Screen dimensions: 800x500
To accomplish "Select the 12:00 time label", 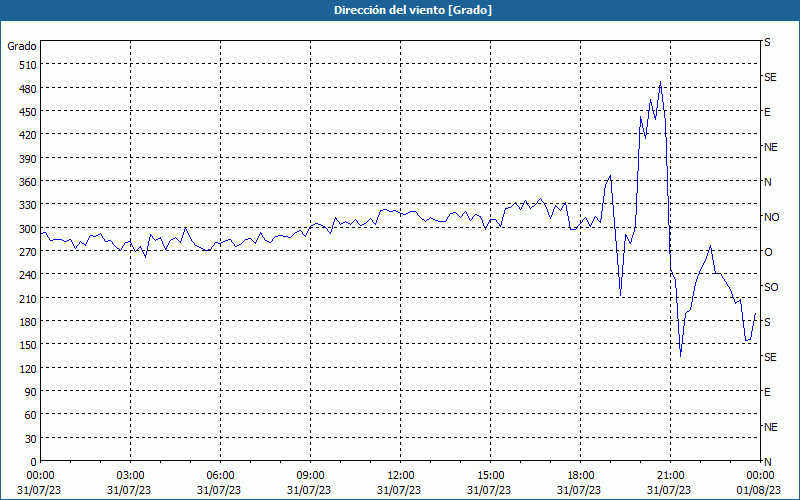I will (x=400, y=476).
